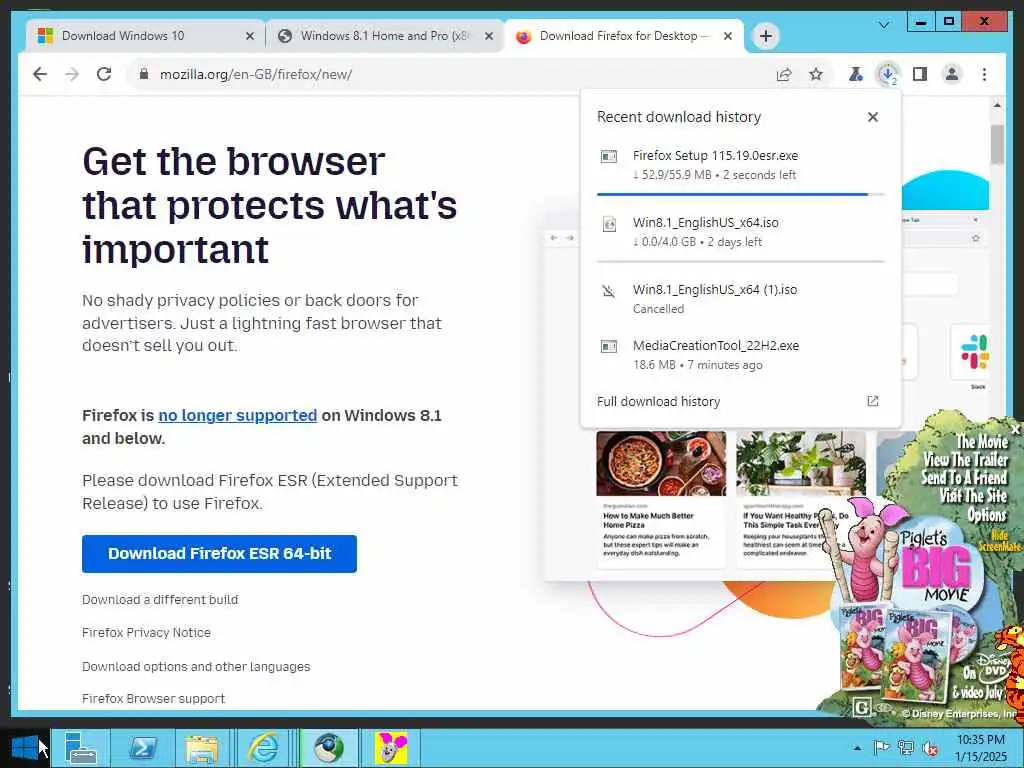Select Firefox Setup 115.19.0esr.exe download entry

tap(741, 165)
